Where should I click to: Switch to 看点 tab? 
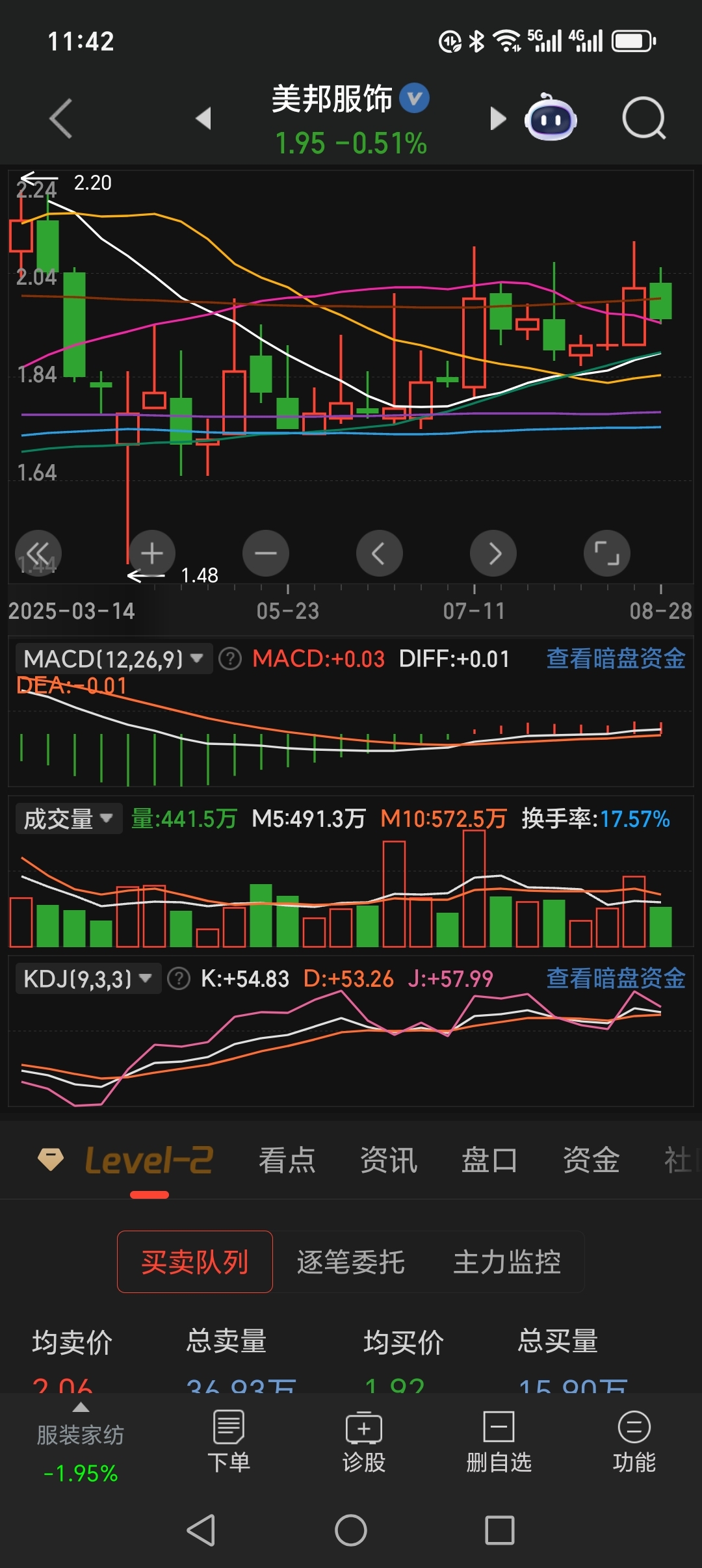tap(287, 1160)
